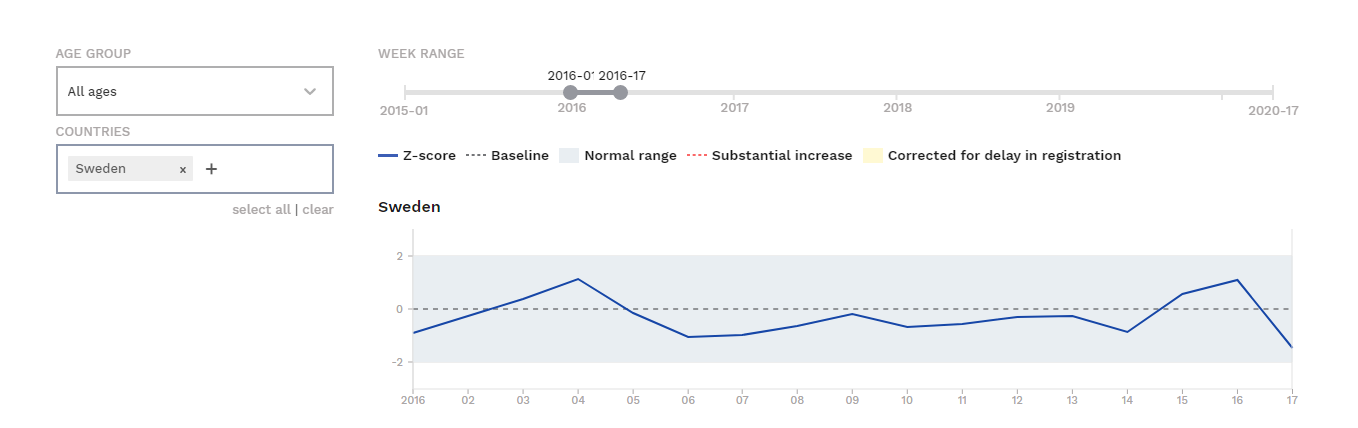Click the Sweden country tag
This screenshot has width=1358, height=428.
pyautogui.click(x=101, y=169)
